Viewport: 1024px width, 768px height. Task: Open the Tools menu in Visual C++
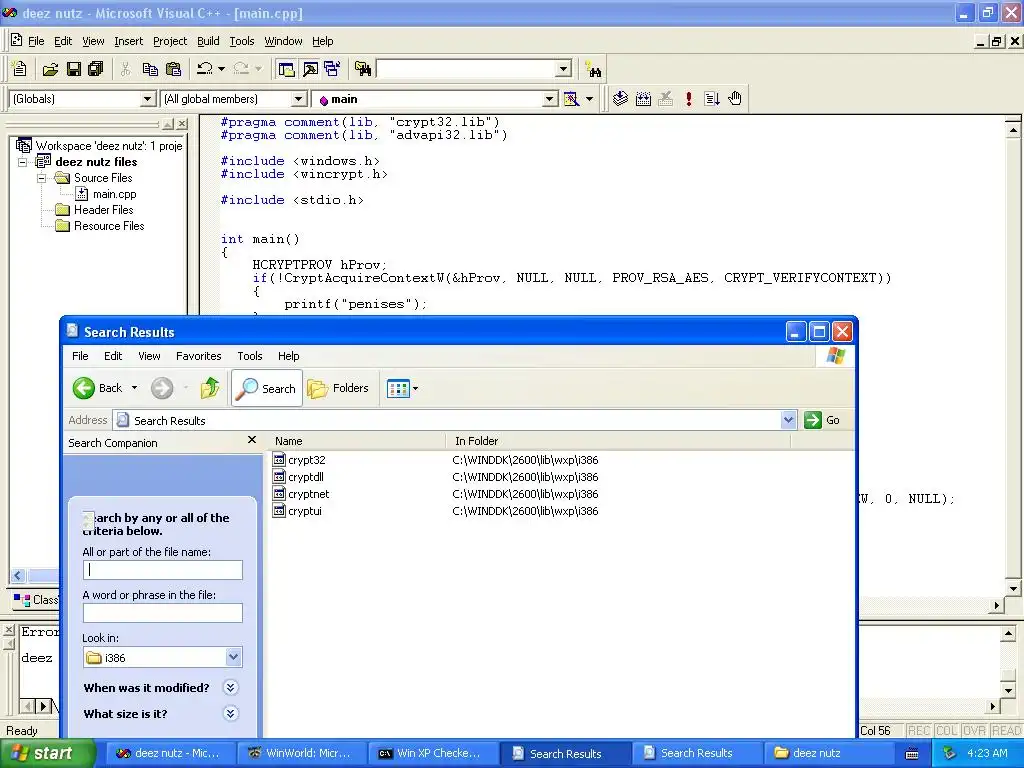click(242, 41)
